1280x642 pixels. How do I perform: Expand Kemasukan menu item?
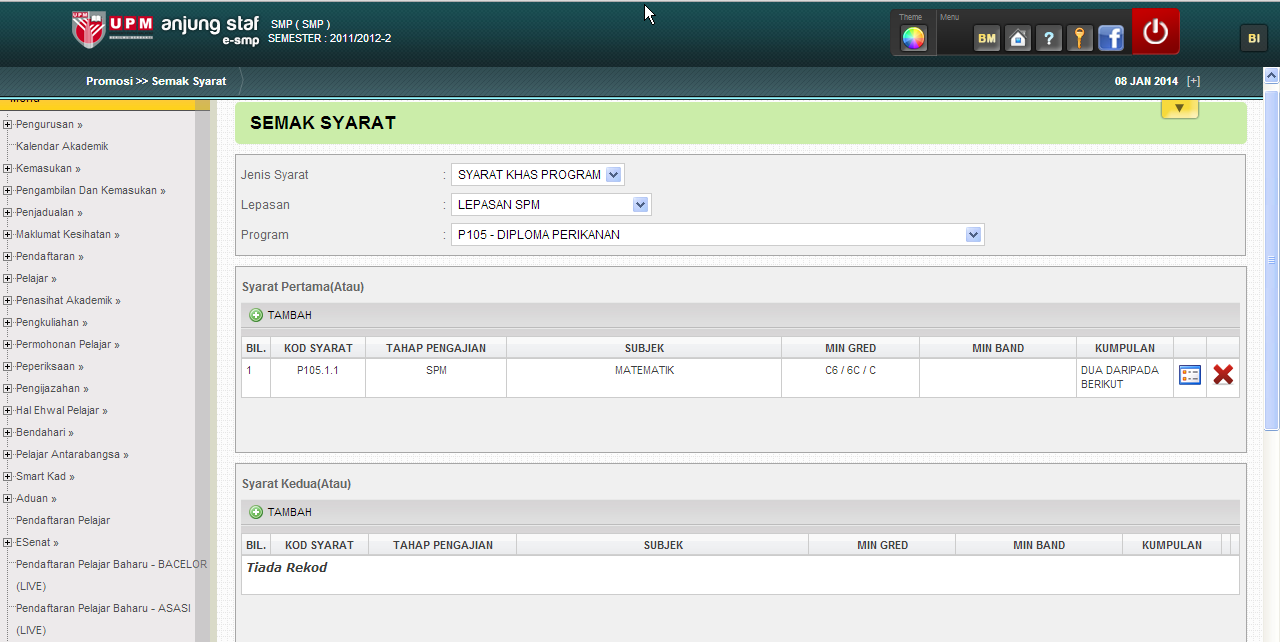pyautogui.click(x=48, y=169)
